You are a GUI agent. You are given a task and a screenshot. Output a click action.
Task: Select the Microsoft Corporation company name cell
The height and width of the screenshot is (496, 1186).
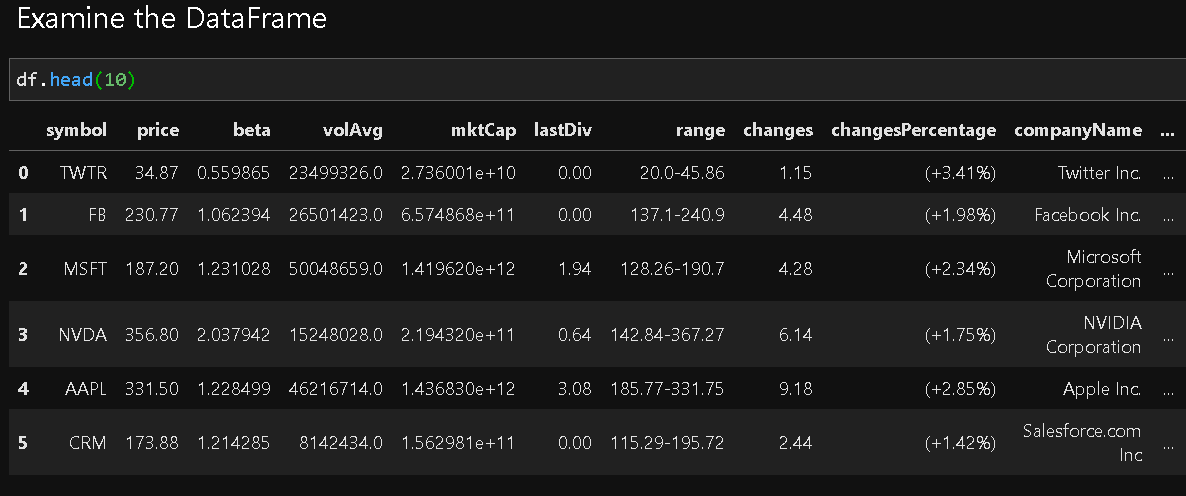1093,269
